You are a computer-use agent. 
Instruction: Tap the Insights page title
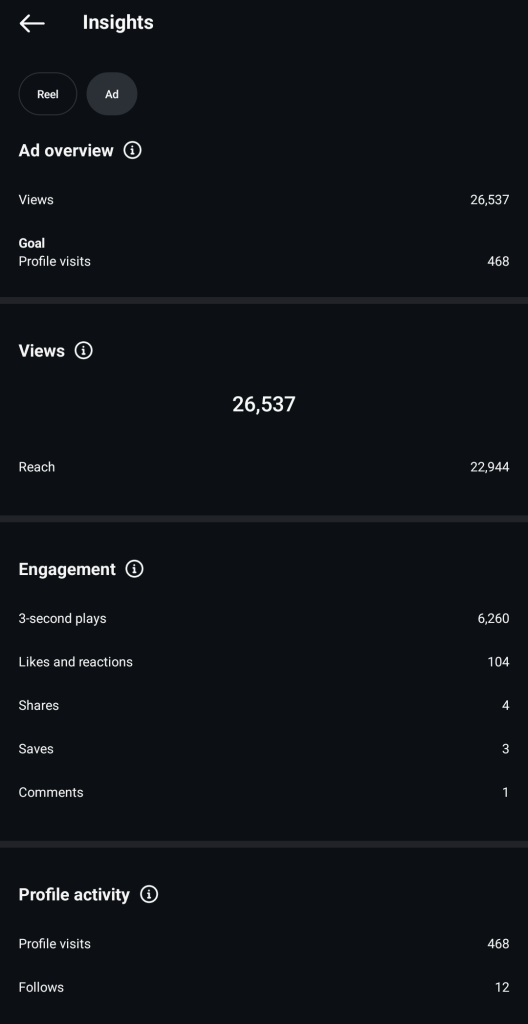point(118,22)
